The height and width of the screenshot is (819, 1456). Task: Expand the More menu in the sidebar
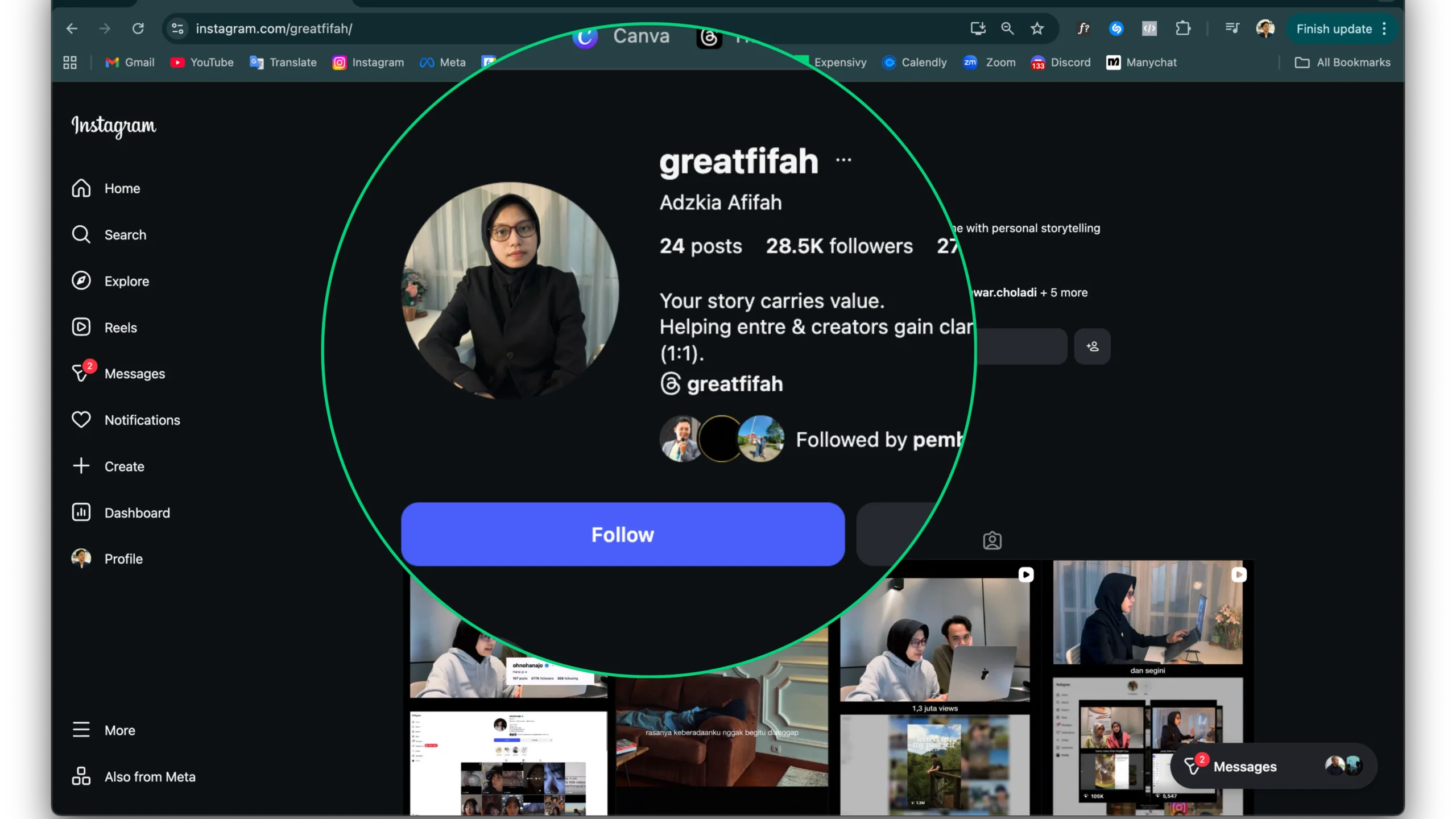pos(104,730)
